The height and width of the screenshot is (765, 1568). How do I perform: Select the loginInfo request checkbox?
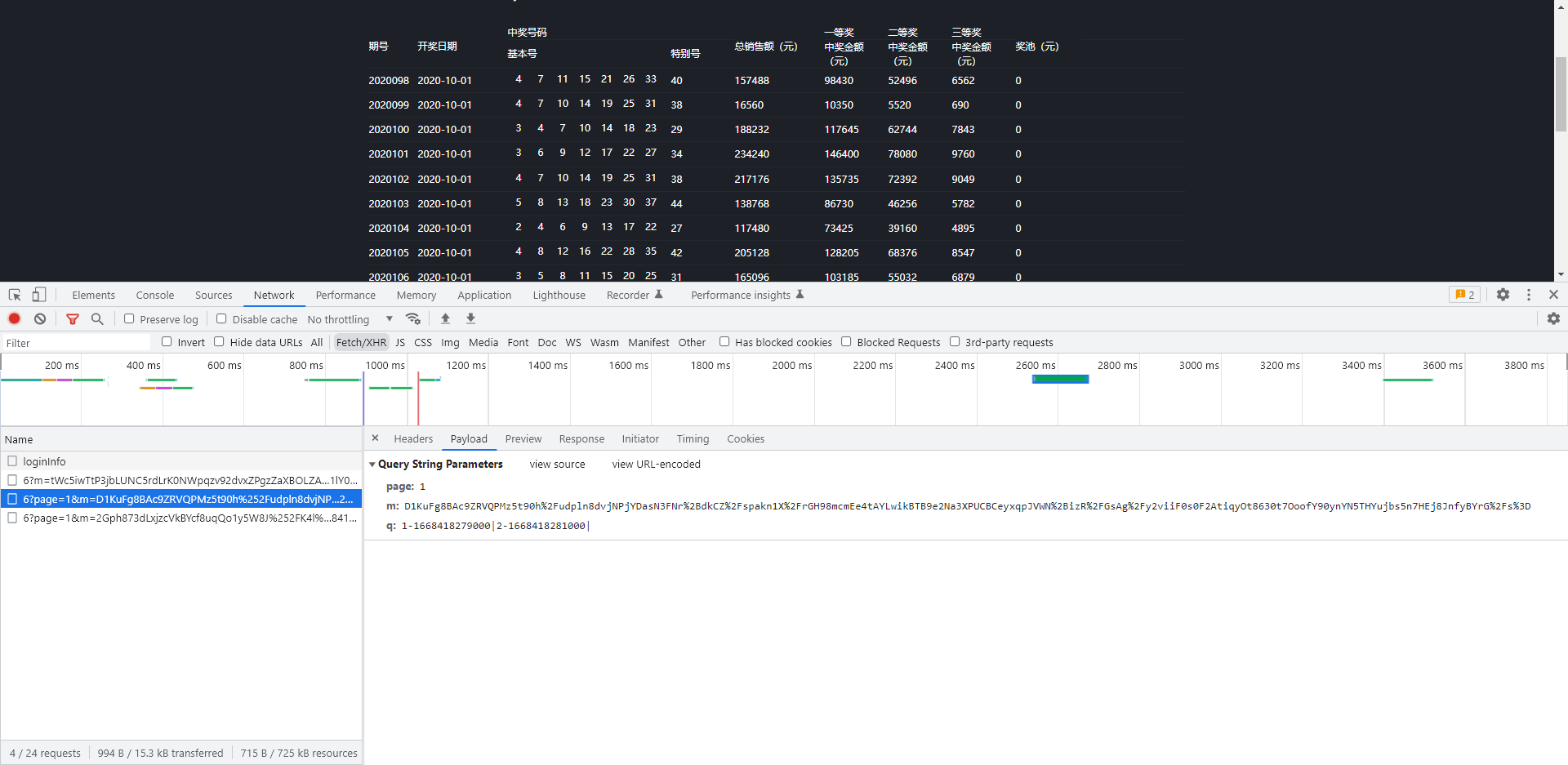[12, 461]
